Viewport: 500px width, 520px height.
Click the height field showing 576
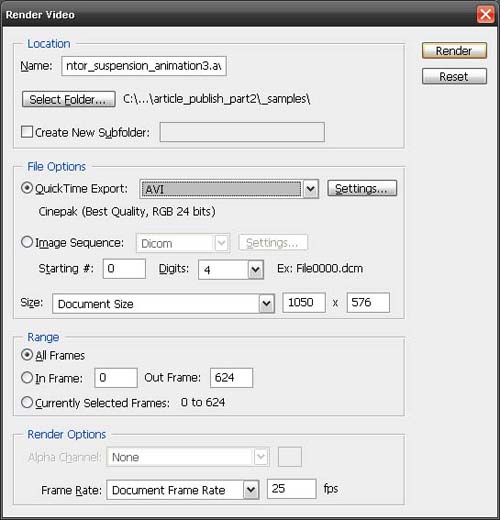[x=368, y=303]
